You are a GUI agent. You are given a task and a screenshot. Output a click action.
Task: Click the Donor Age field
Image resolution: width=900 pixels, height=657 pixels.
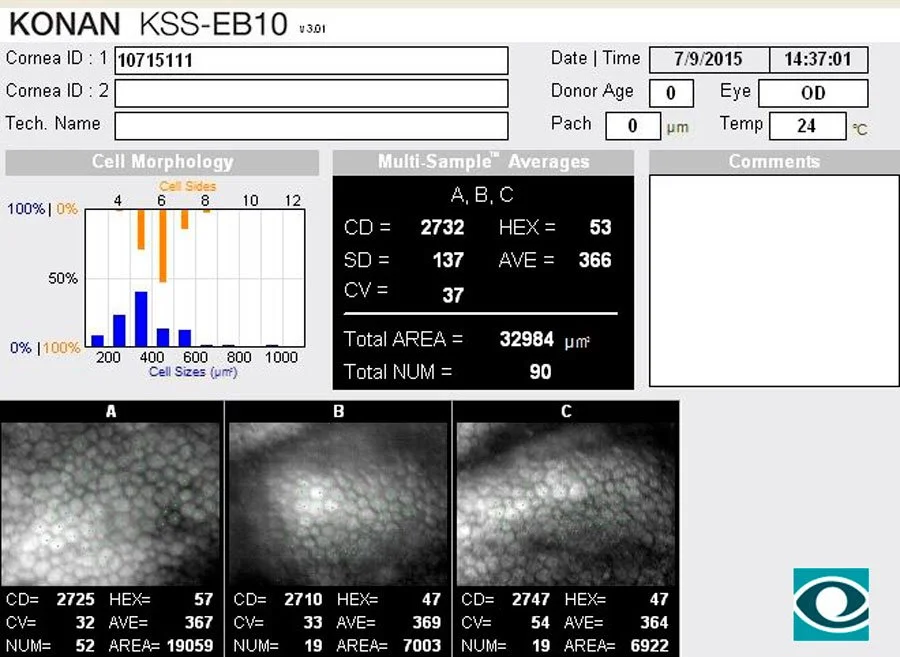coord(671,93)
